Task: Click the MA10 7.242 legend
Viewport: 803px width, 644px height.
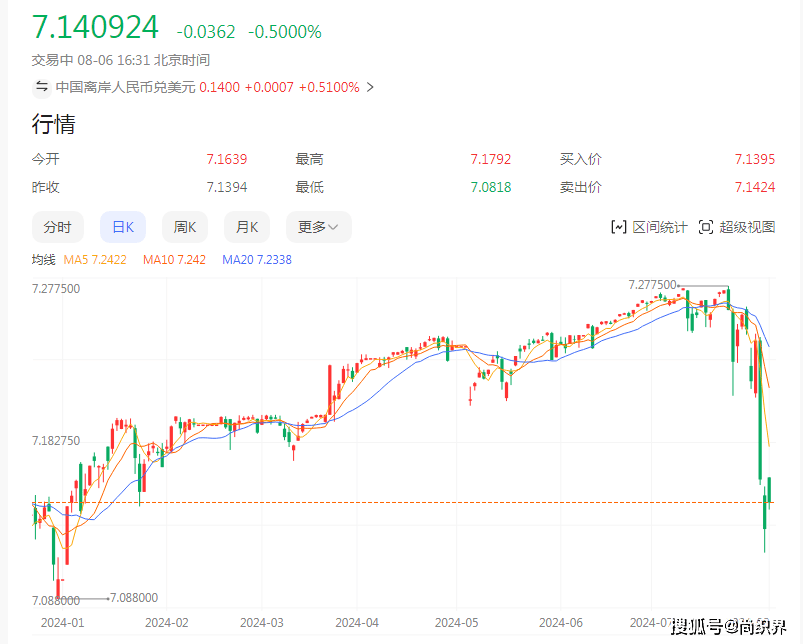Action: point(174,260)
